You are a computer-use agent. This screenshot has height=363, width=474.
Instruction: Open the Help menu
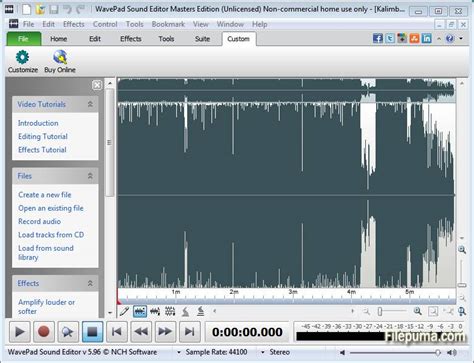pos(259,24)
